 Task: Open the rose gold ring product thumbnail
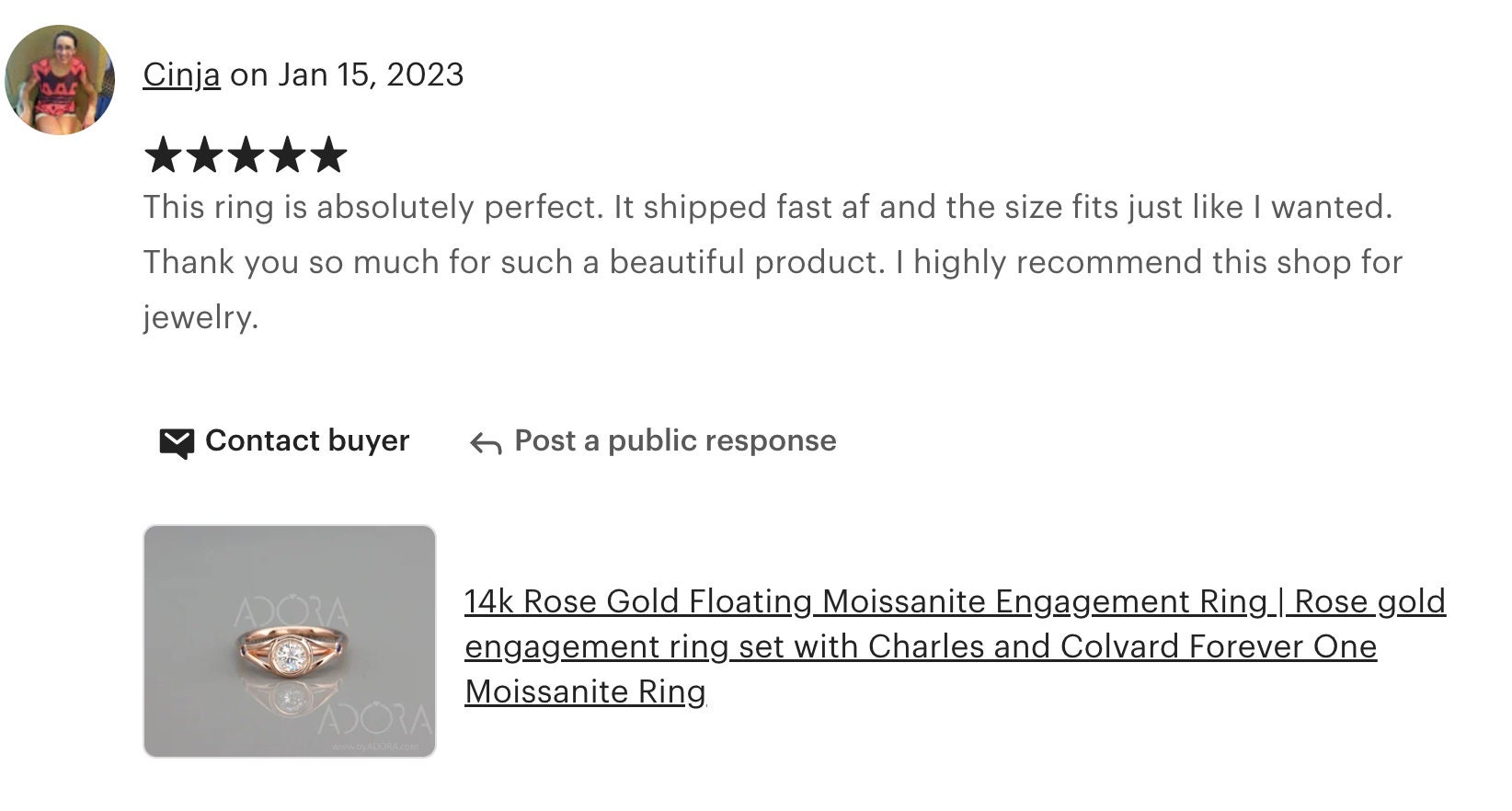pyautogui.click(x=290, y=641)
